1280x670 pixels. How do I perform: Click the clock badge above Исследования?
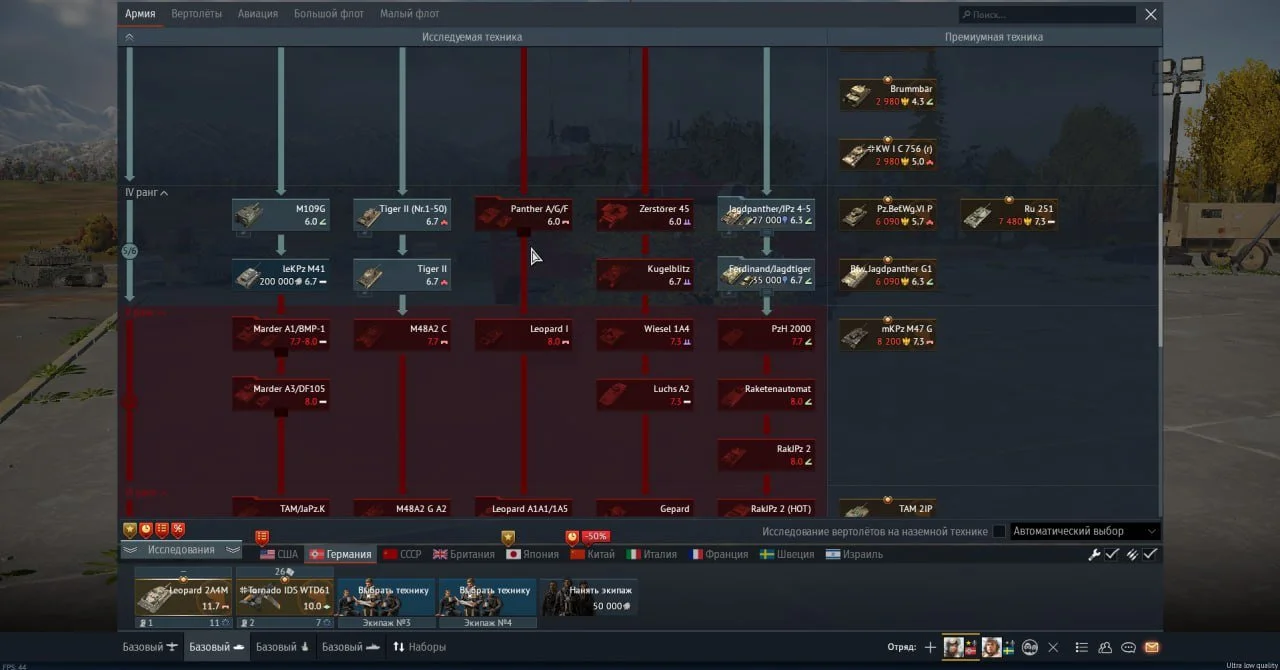click(145, 529)
